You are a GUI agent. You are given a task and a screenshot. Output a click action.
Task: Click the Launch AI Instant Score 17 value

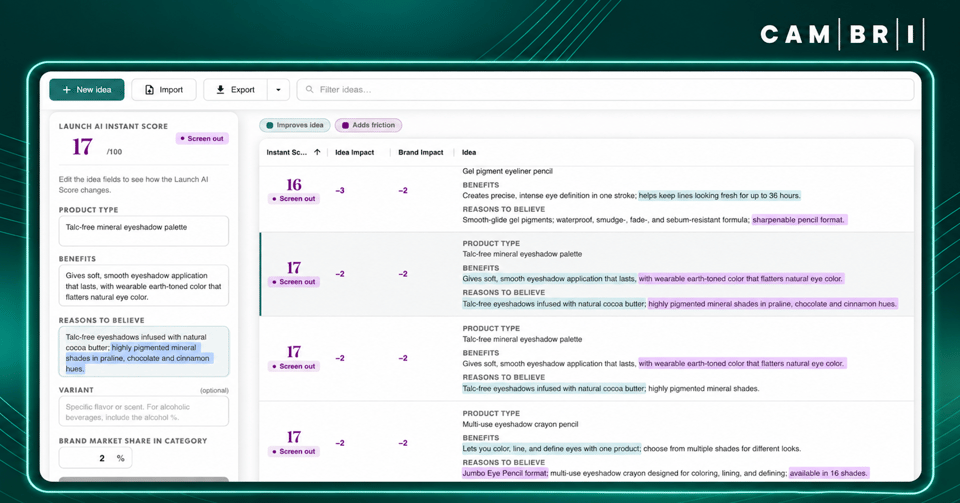tap(82, 147)
